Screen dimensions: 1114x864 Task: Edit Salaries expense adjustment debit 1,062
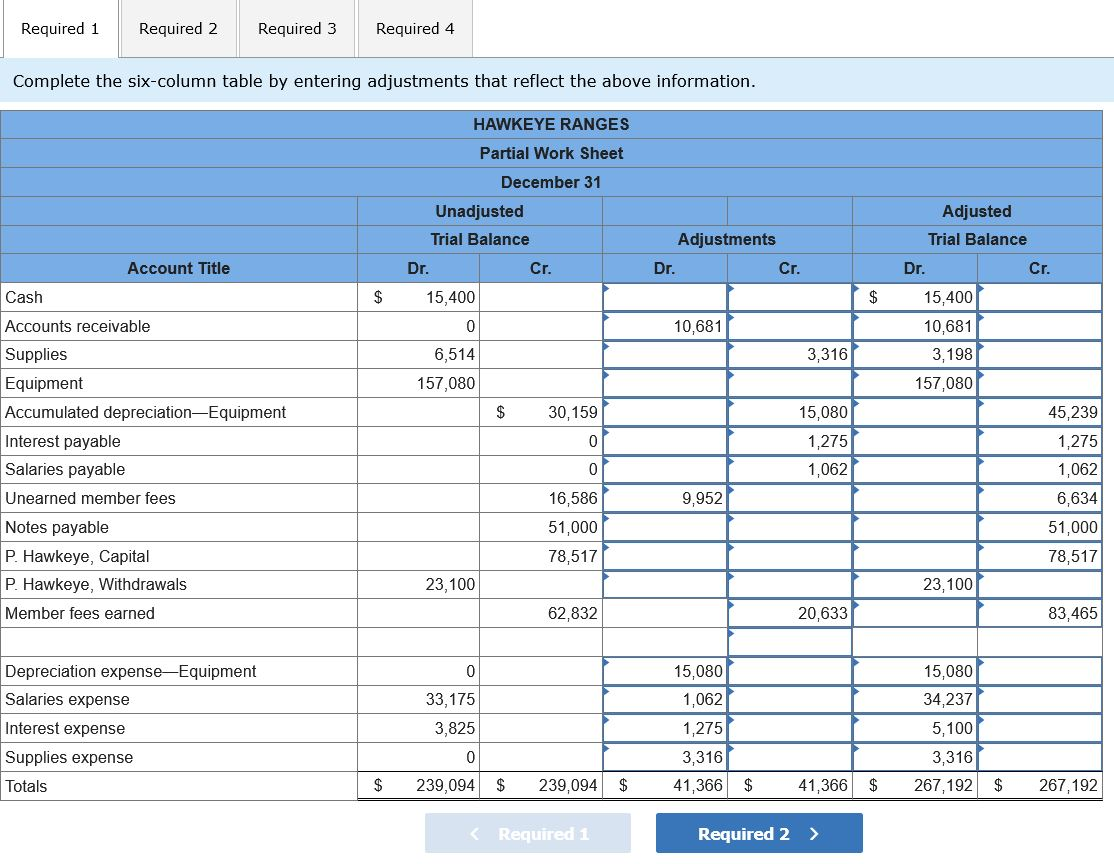(665, 700)
